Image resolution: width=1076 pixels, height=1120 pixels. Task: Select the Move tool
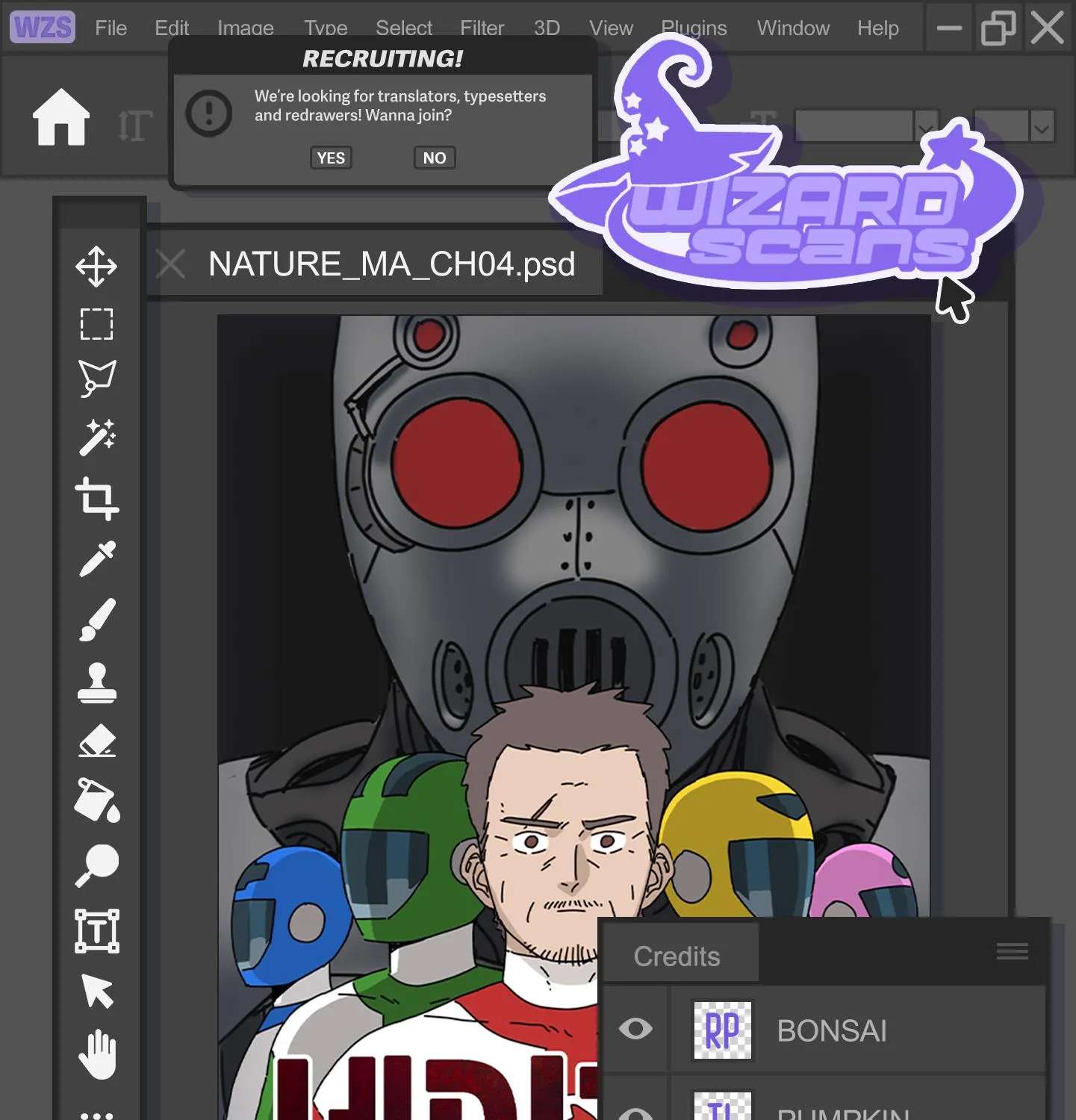(97, 267)
